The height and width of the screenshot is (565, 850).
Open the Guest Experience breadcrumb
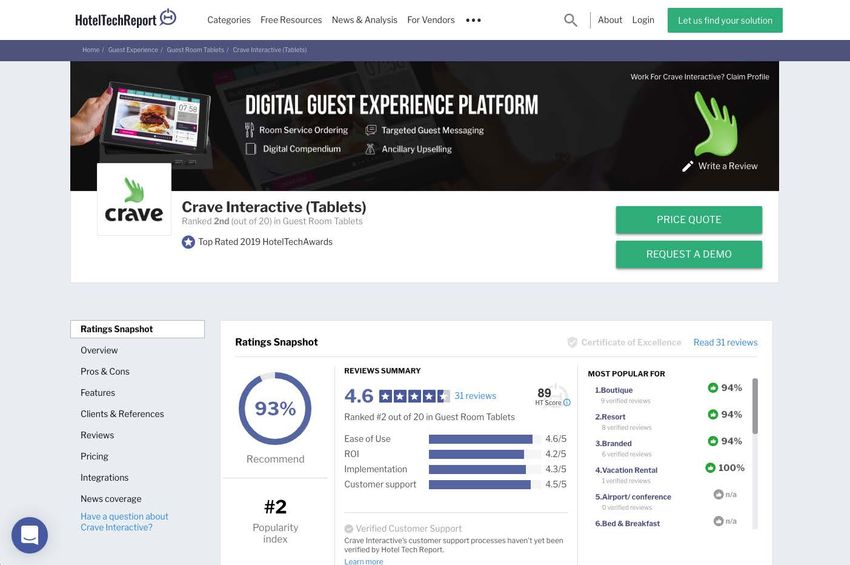[x=133, y=50]
